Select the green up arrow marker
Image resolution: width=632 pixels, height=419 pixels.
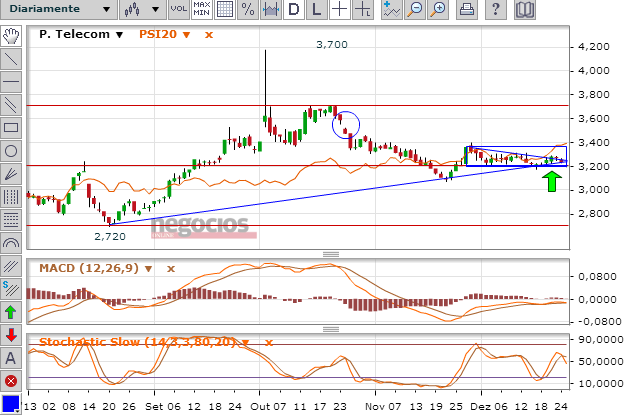click(11, 312)
